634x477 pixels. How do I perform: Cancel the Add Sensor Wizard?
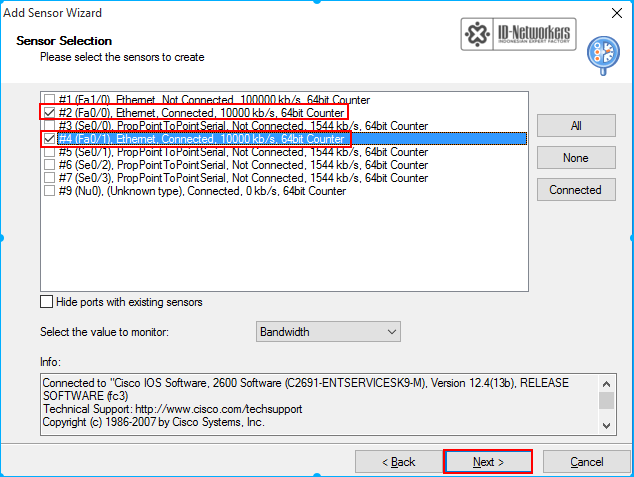(x=587, y=462)
